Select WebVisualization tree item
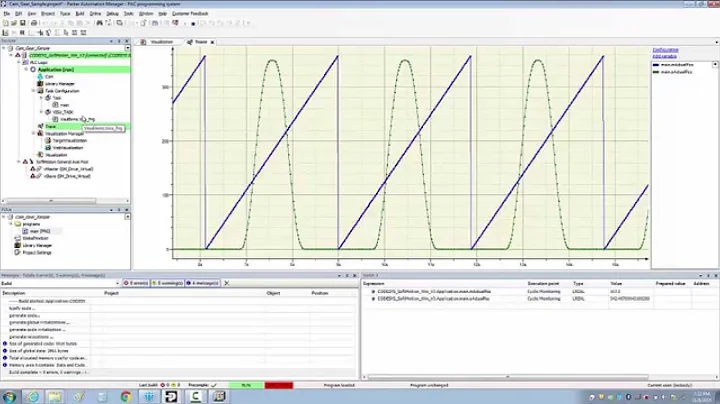 (x=68, y=148)
